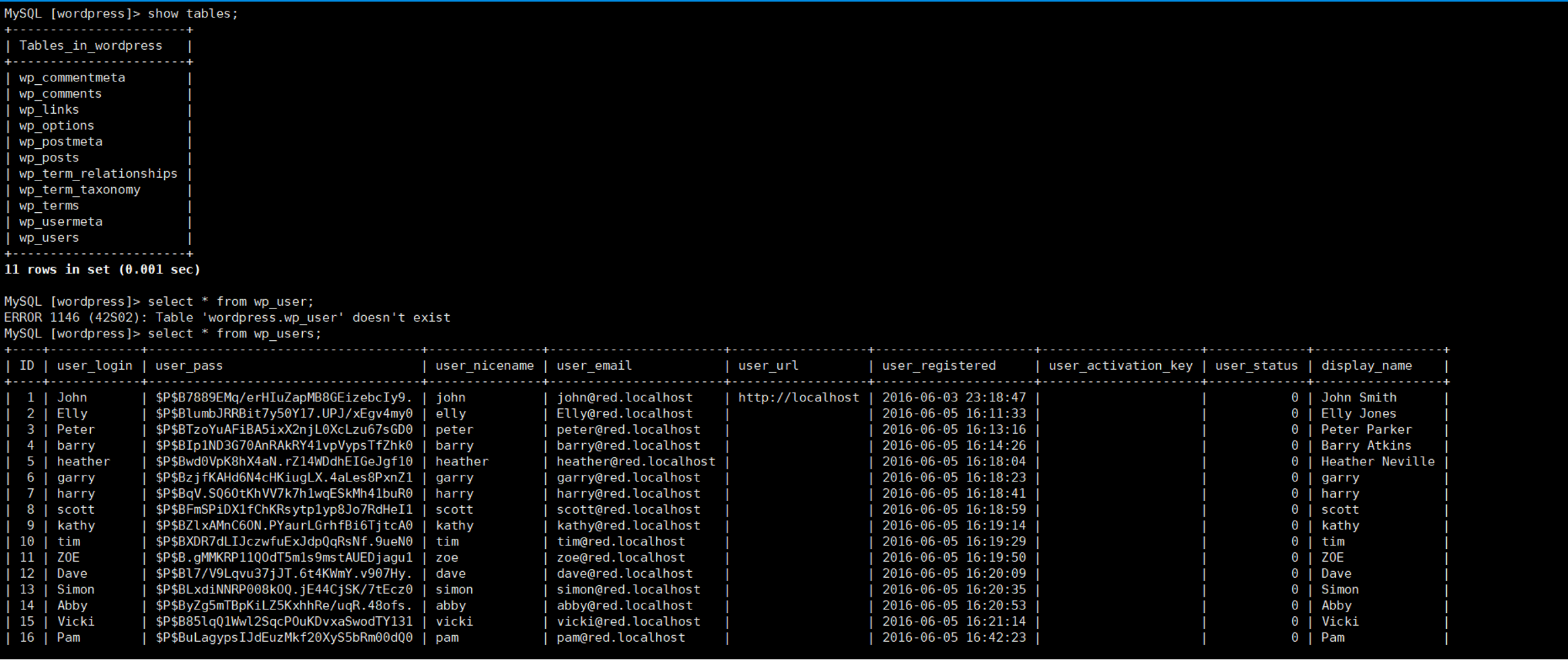Click dave@red.localhost email
This screenshot has width=1568, height=660.
click(x=625, y=574)
